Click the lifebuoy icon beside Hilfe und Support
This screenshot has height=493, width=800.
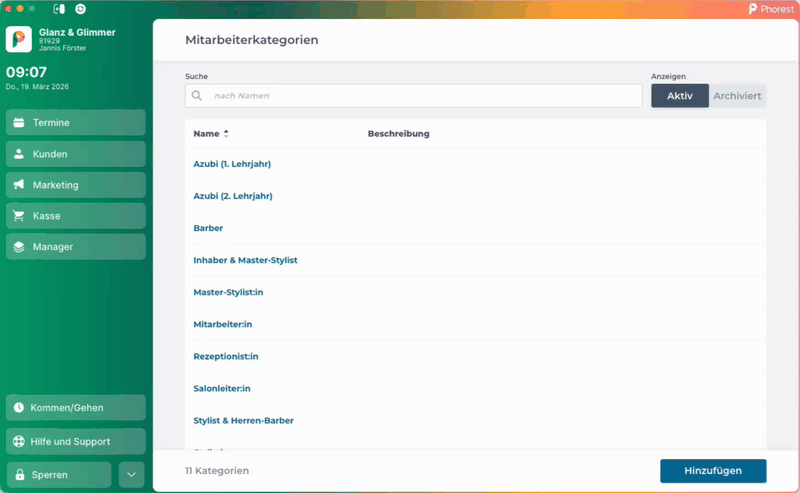pyautogui.click(x=19, y=441)
